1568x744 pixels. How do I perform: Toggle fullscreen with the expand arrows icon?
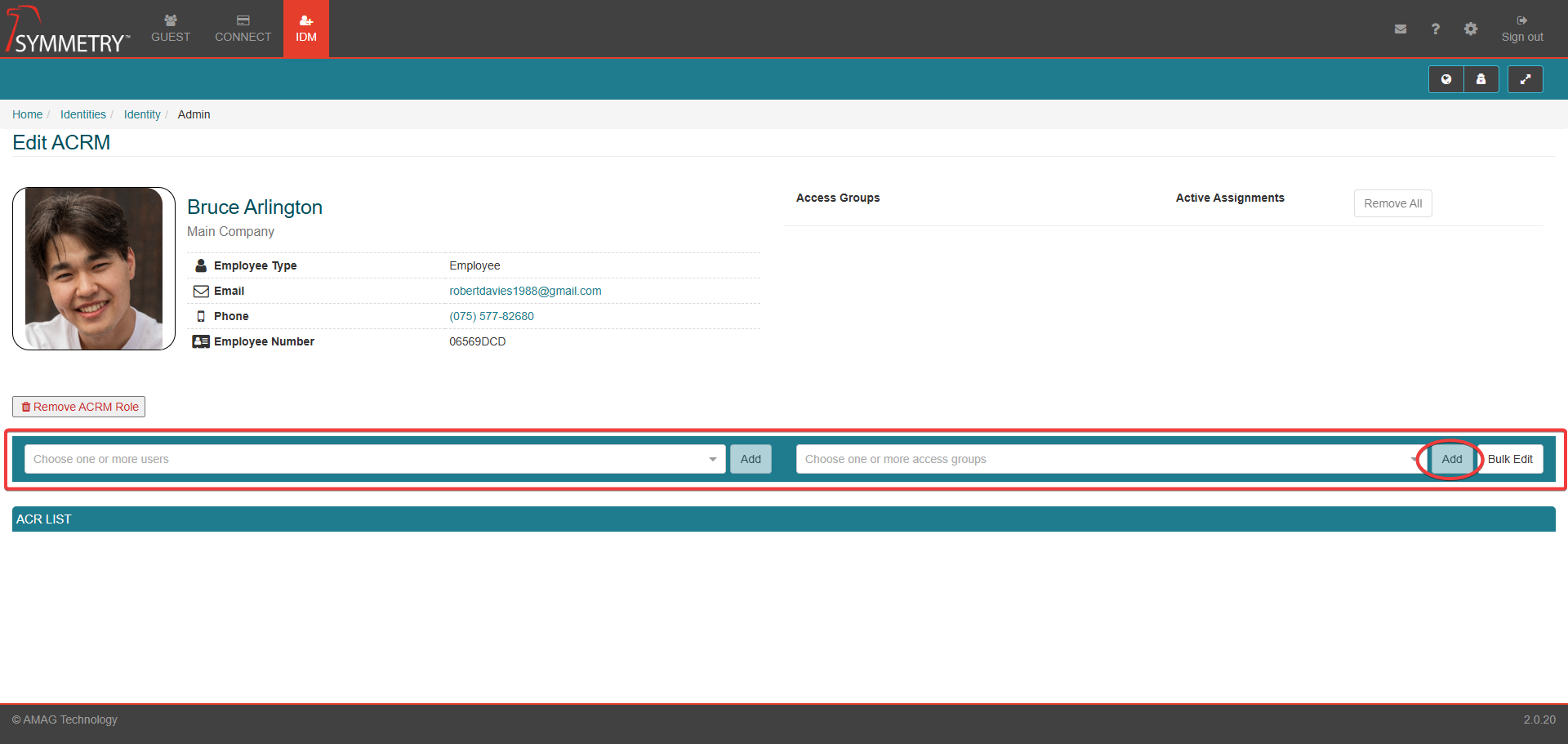(x=1524, y=79)
